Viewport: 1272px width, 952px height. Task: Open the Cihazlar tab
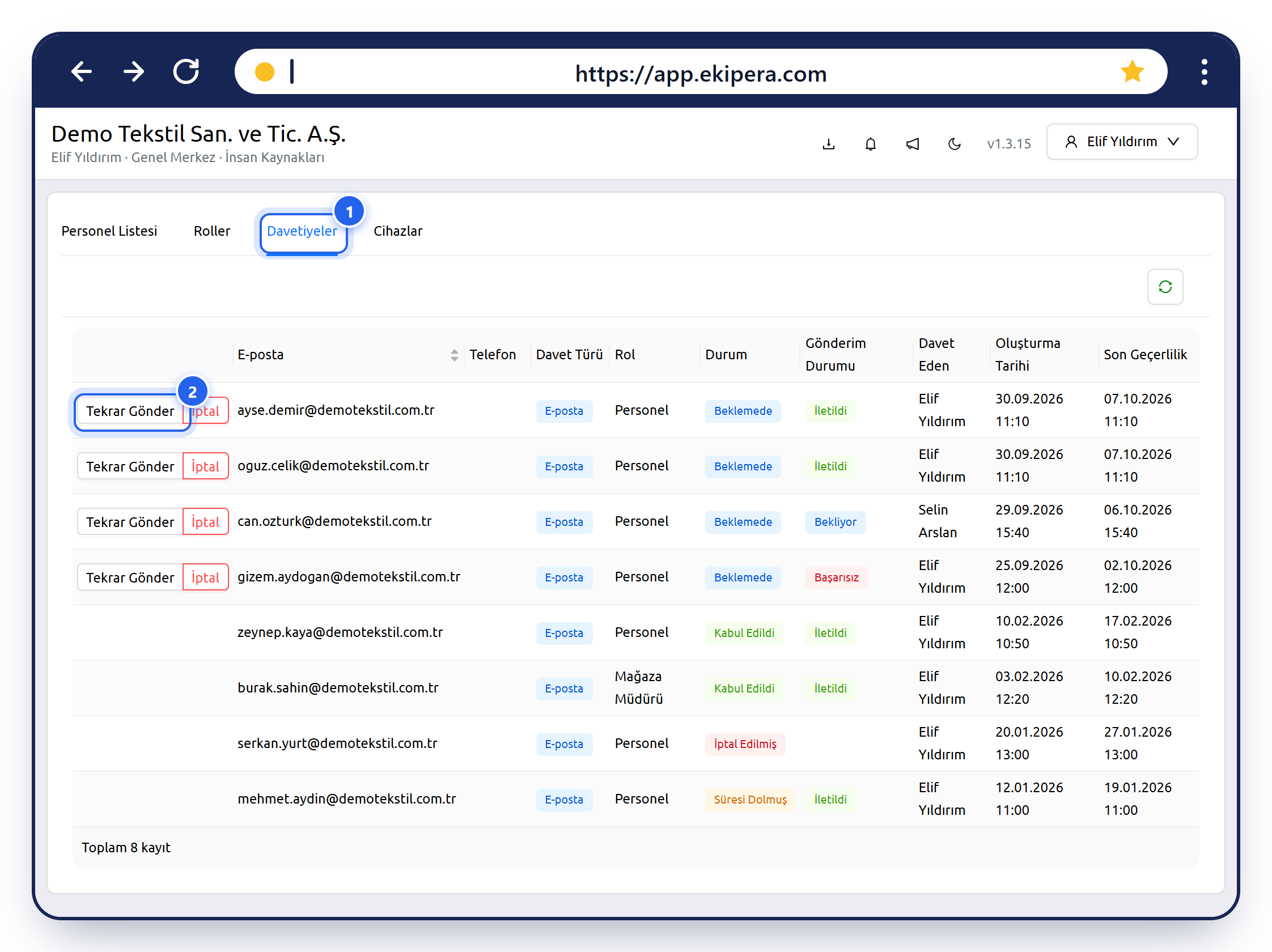pos(398,231)
